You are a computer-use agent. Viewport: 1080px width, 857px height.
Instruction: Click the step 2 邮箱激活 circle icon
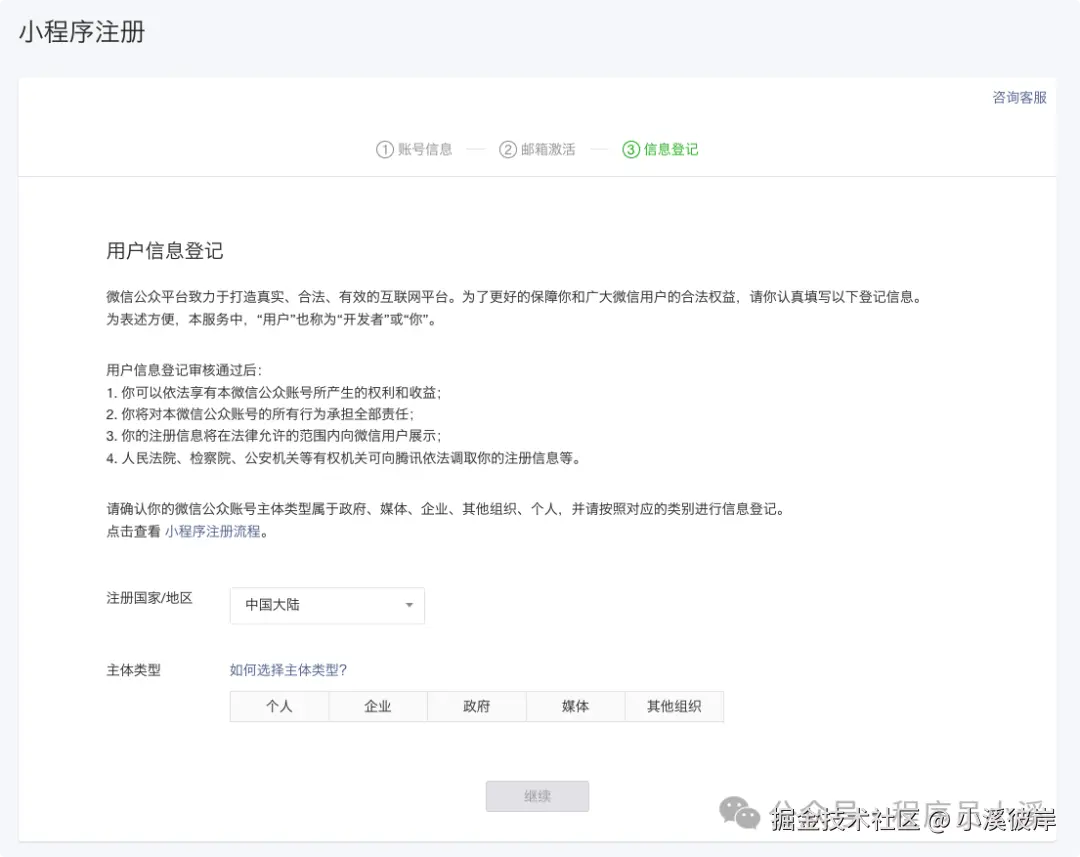pyautogui.click(x=509, y=148)
